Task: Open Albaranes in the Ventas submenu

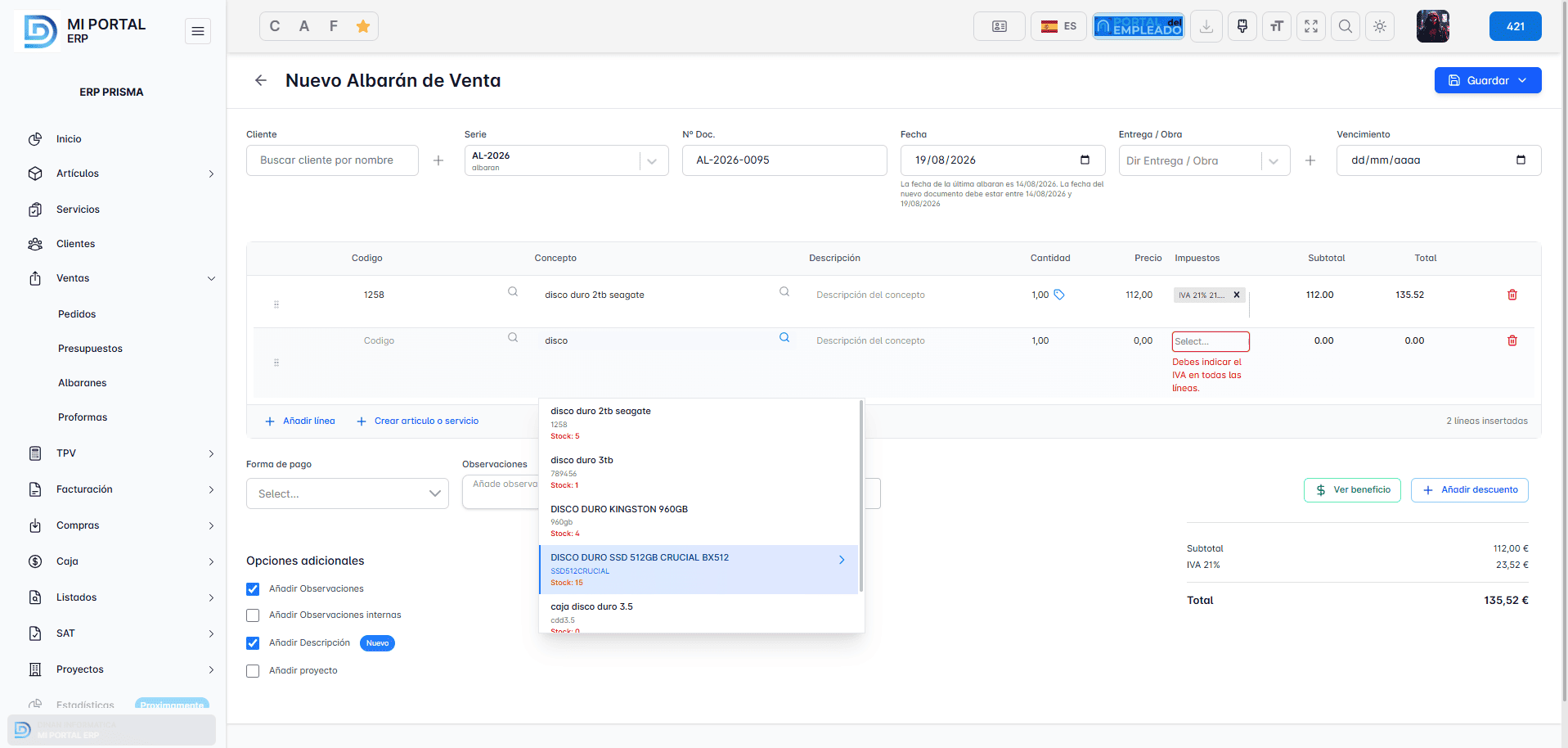Action: (83, 383)
